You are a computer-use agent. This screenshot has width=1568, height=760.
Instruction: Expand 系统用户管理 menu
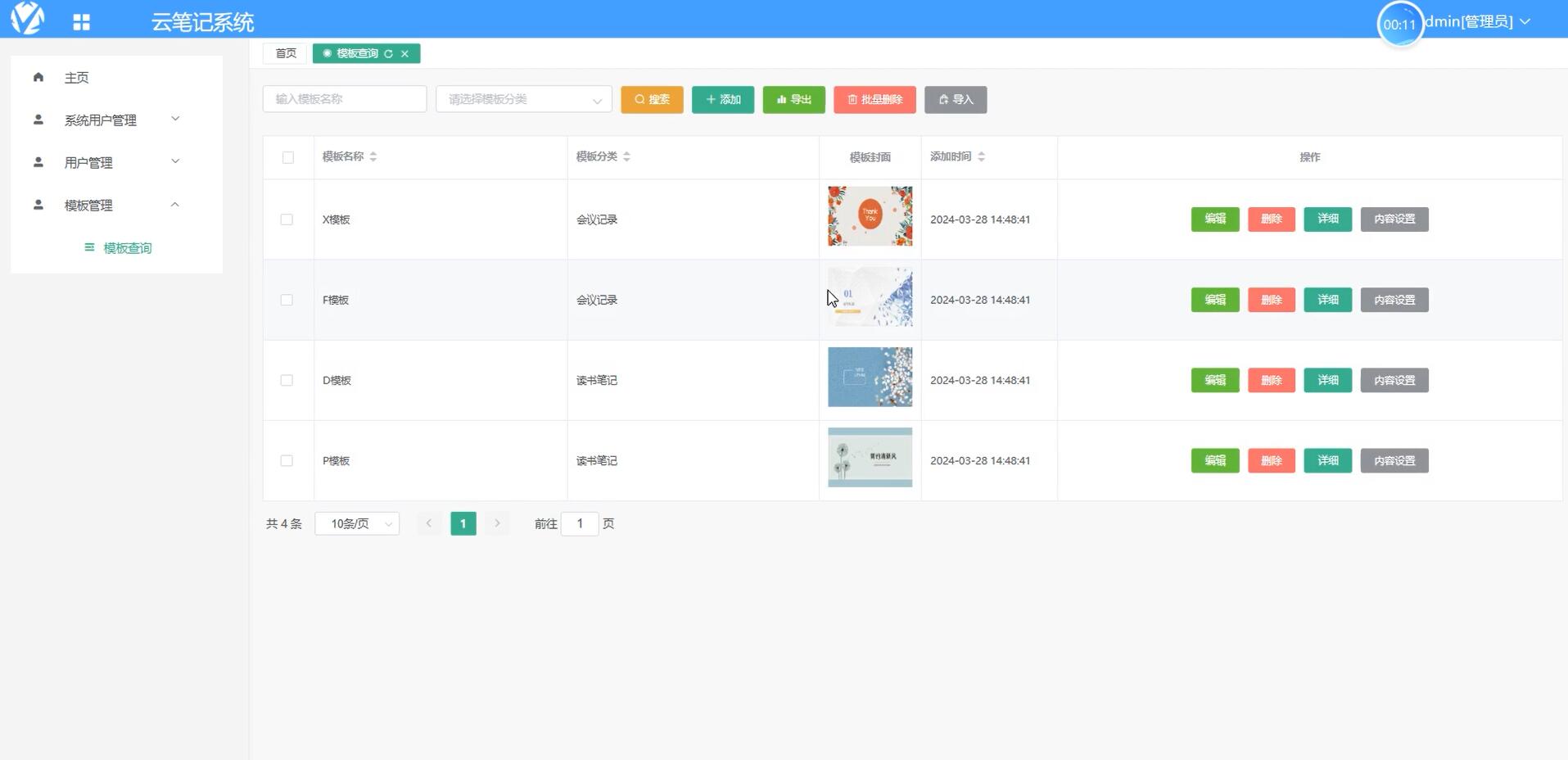click(x=116, y=120)
